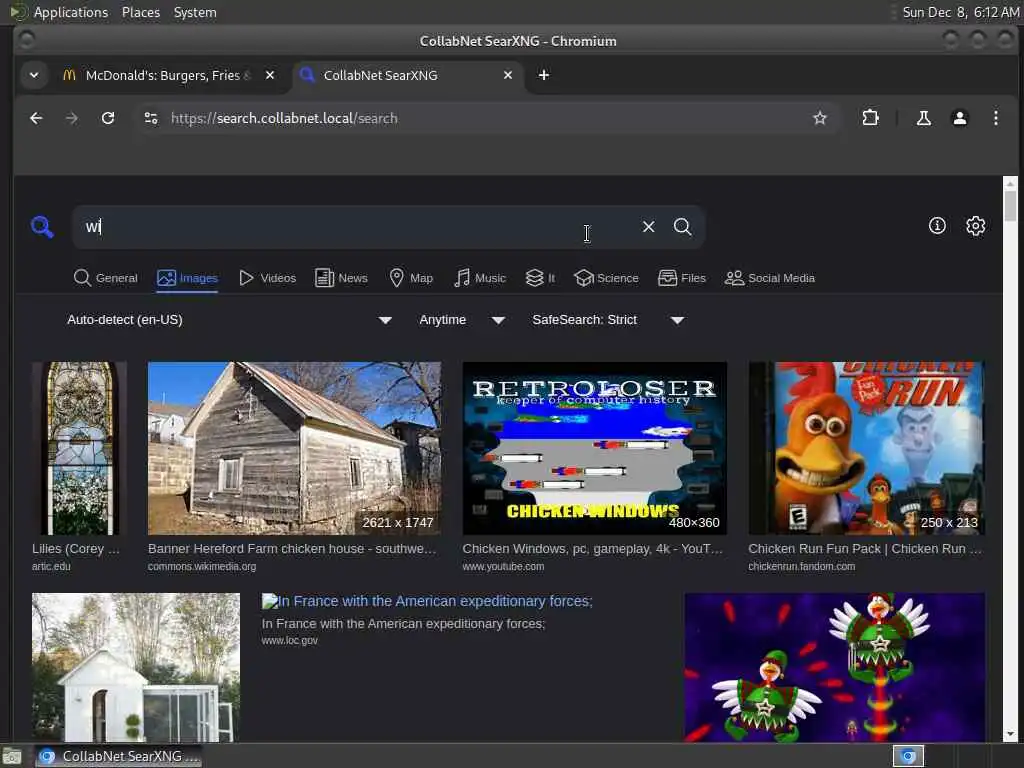
Task: Switch to the Music category
Action: point(480,278)
